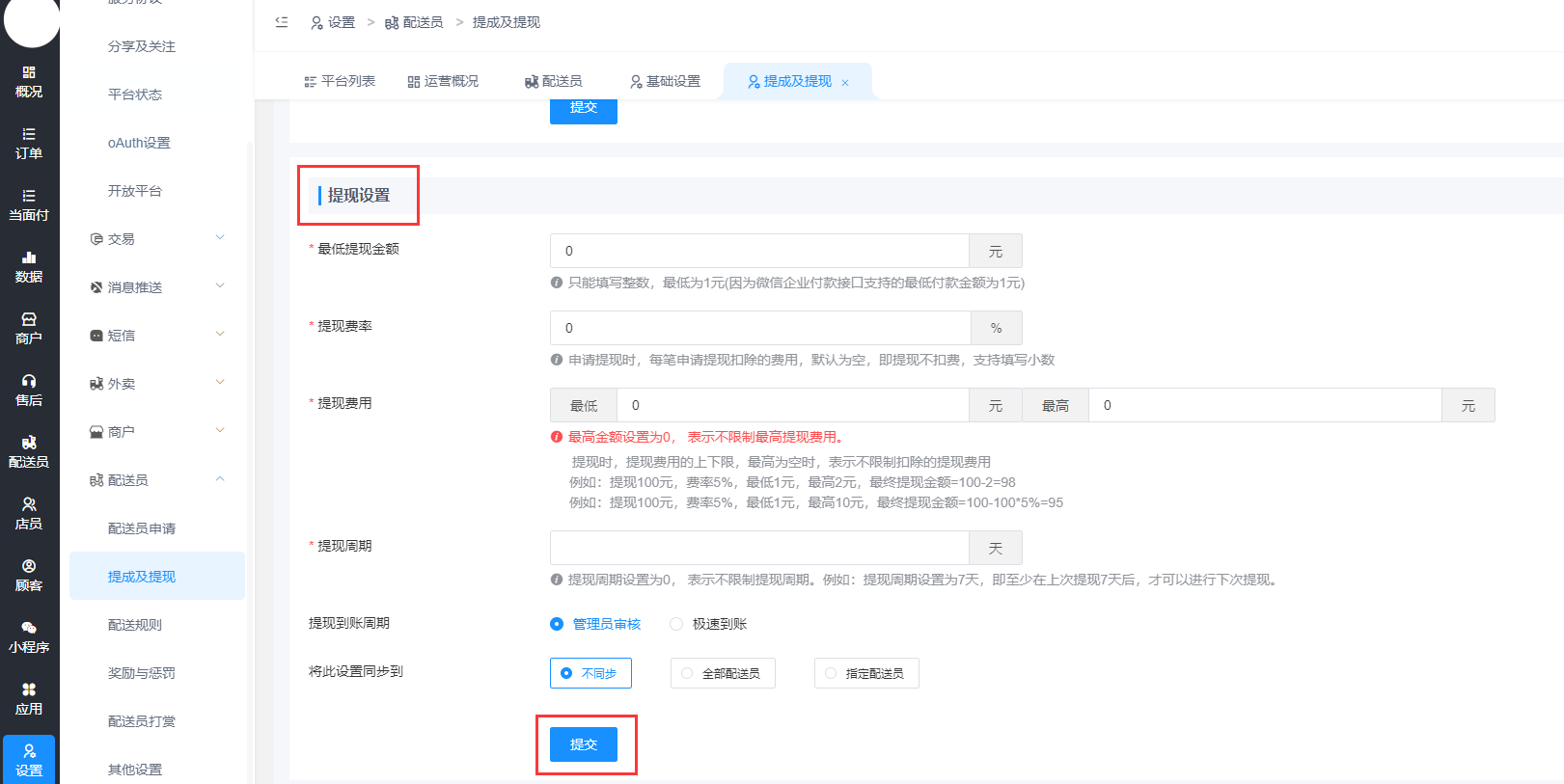Focus the 最低 提现费用 input
The width and height of the screenshot is (1564, 784).
[x=793, y=405]
